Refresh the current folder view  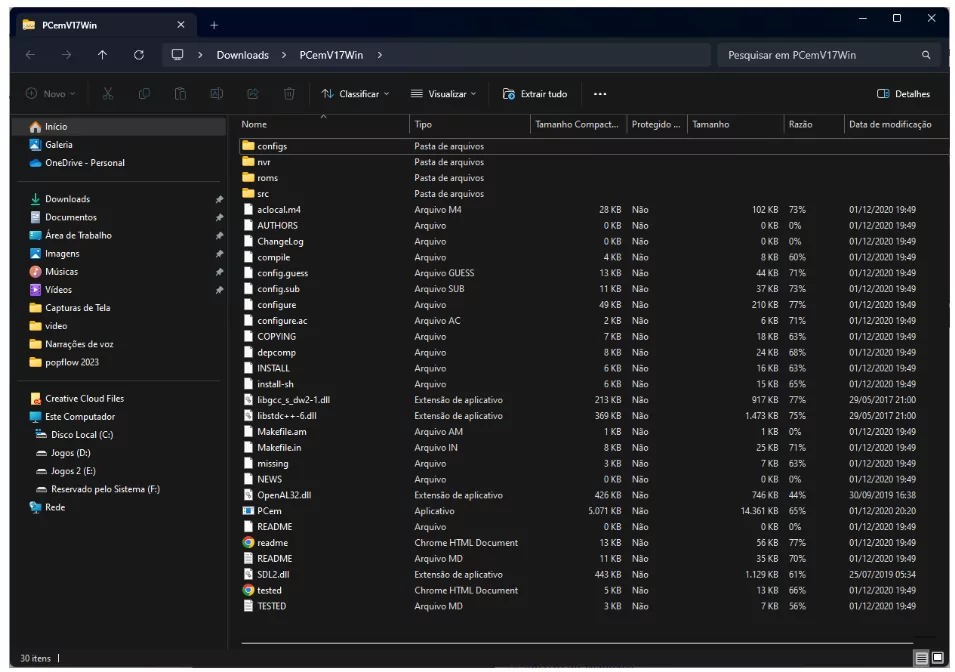139,55
